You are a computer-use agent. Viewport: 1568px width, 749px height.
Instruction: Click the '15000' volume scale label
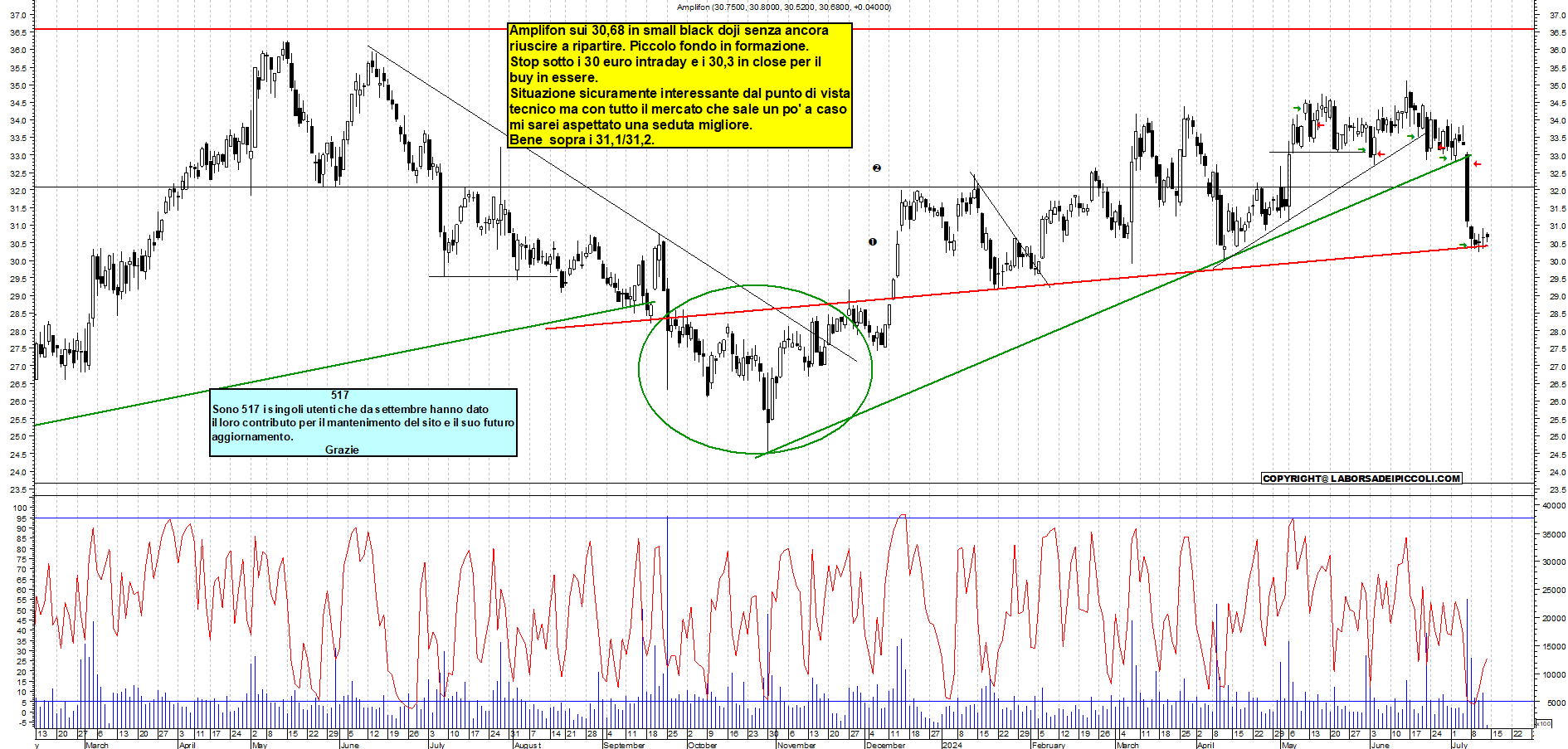coord(1554,647)
